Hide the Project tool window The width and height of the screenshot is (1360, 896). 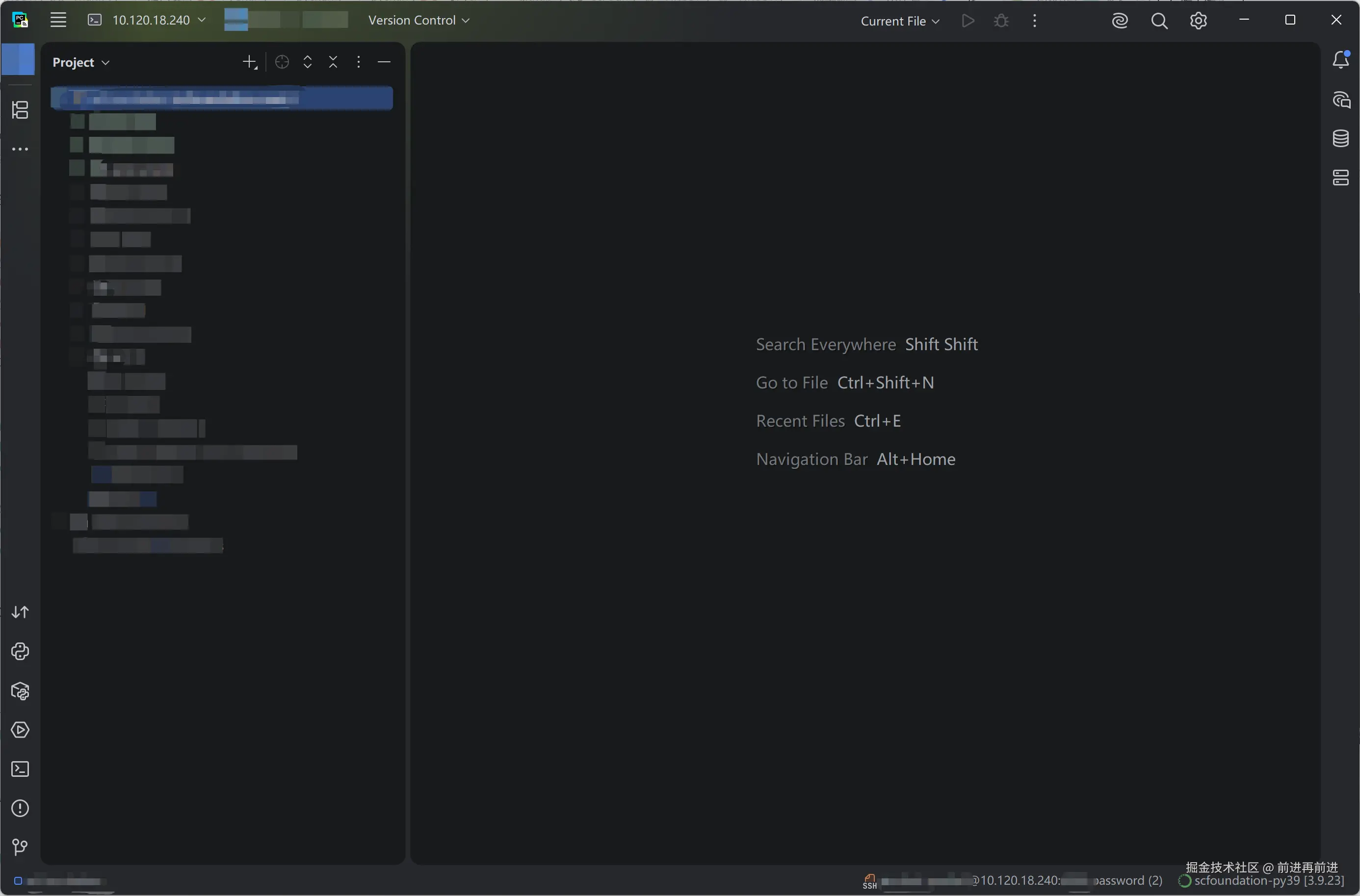coord(384,62)
